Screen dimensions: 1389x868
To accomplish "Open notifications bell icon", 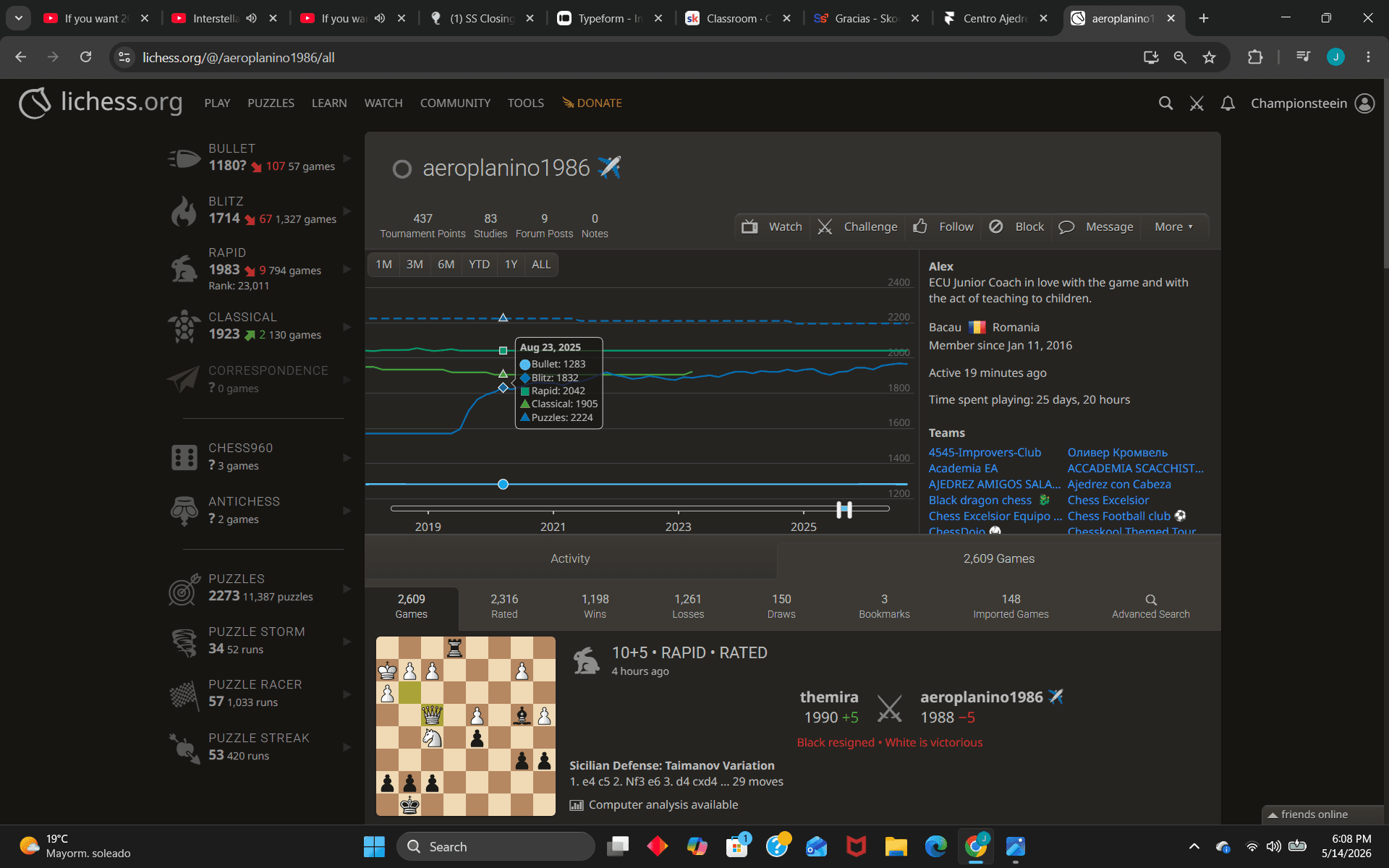I will click(1228, 103).
